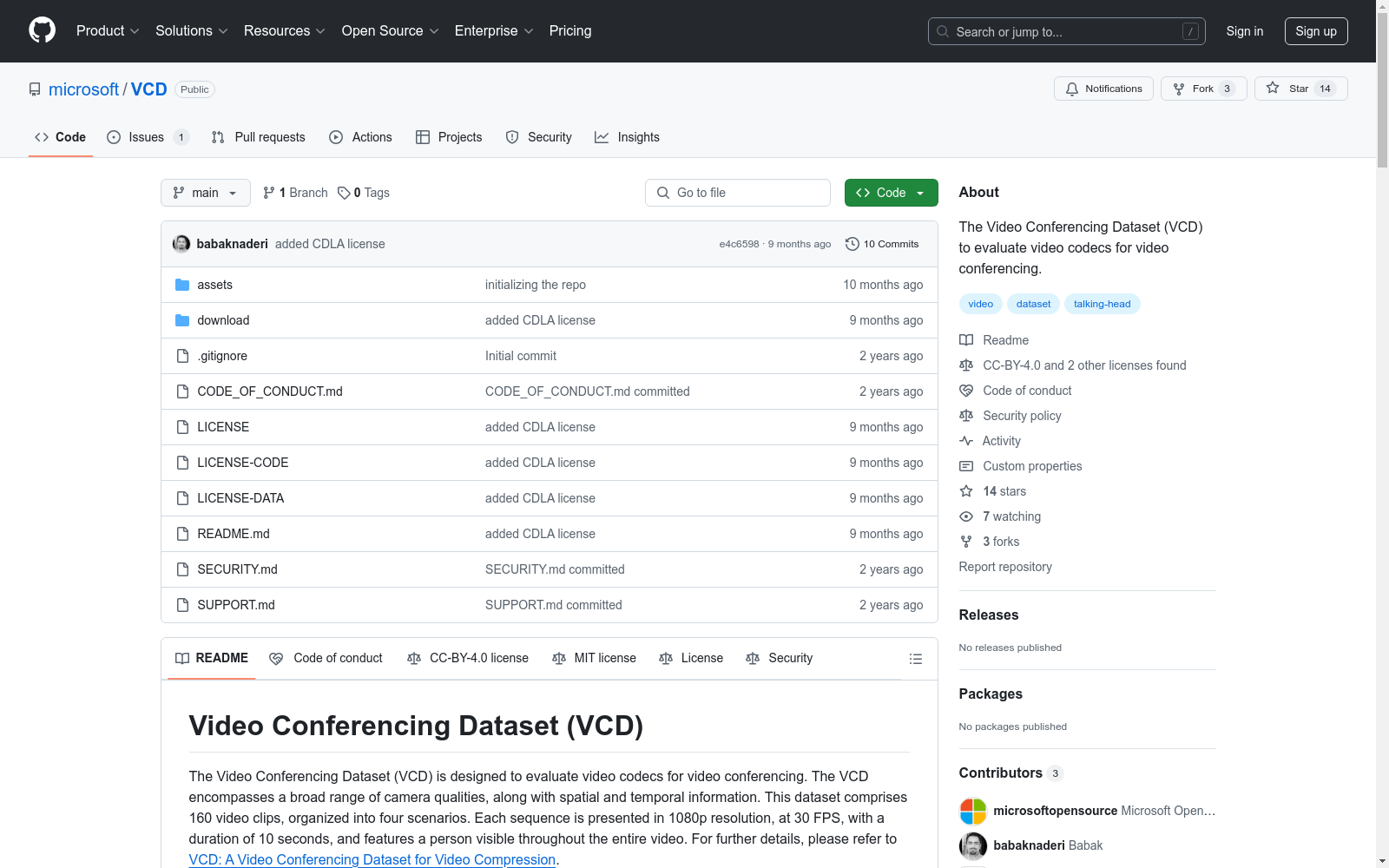The image size is (1389, 868).
Task: Click the .gitignore file icon
Action: 182,356
